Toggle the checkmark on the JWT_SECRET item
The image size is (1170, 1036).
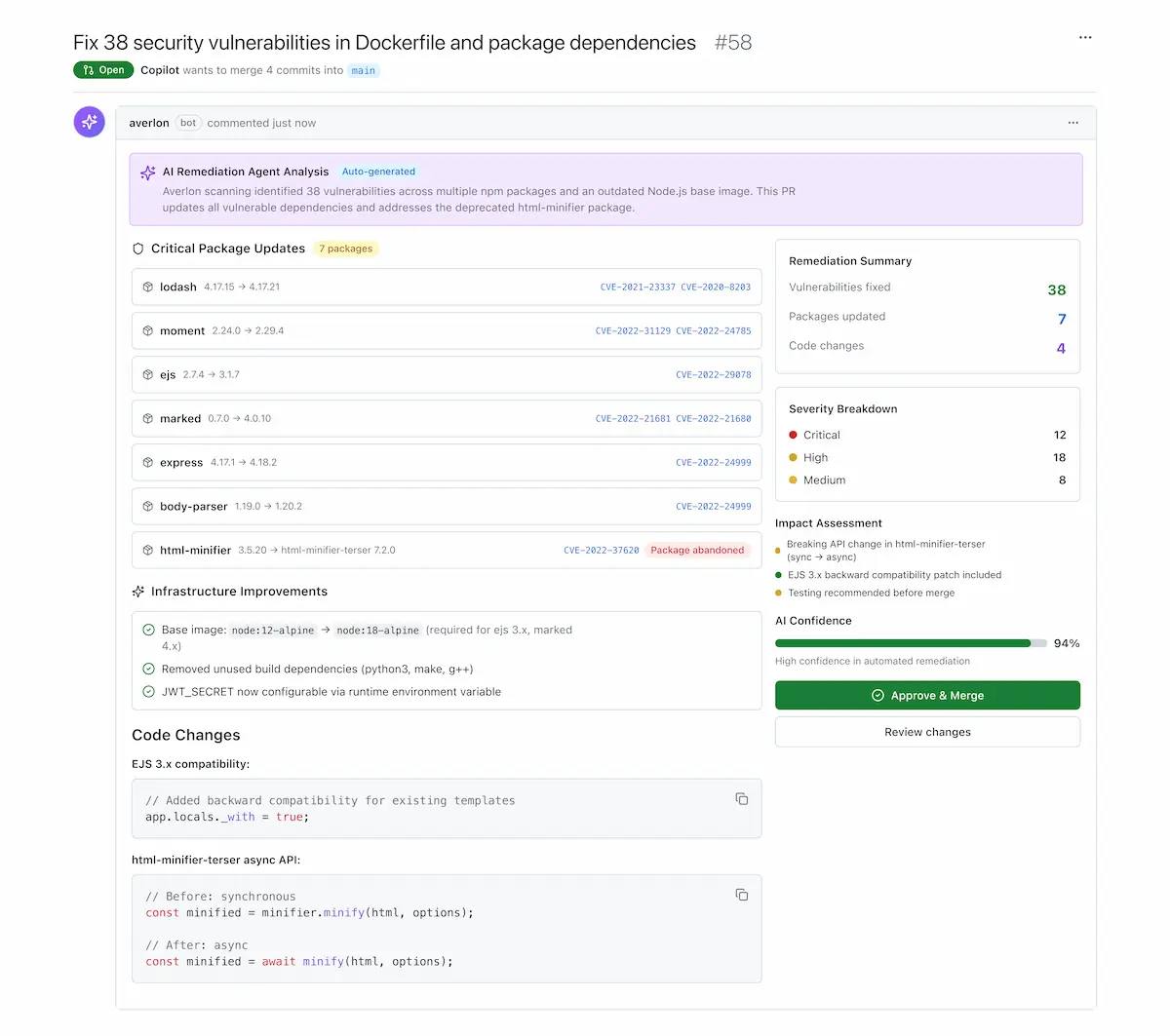coord(148,691)
